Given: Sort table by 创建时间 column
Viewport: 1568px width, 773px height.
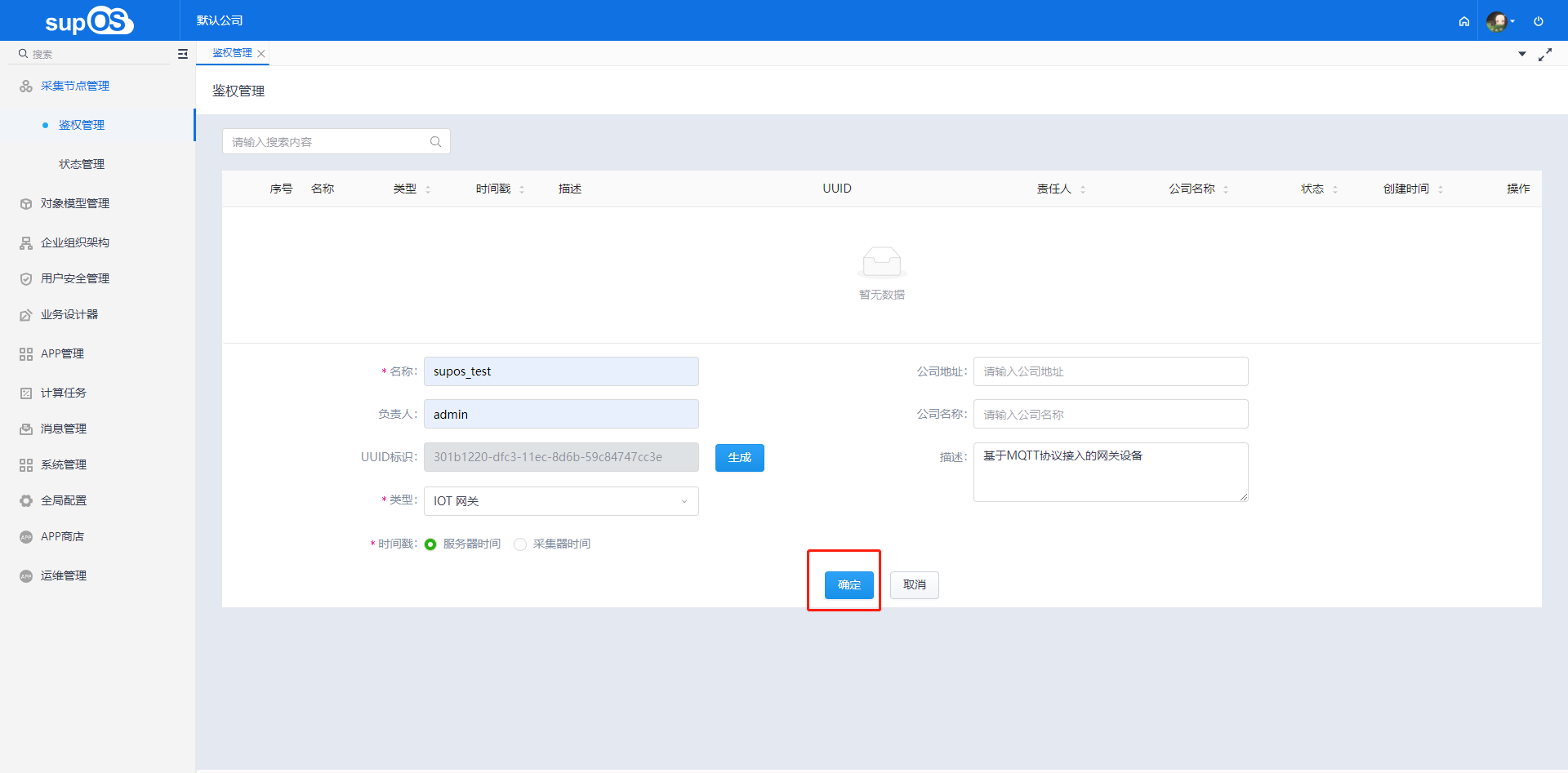Looking at the screenshot, I should pyautogui.click(x=1441, y=189).
